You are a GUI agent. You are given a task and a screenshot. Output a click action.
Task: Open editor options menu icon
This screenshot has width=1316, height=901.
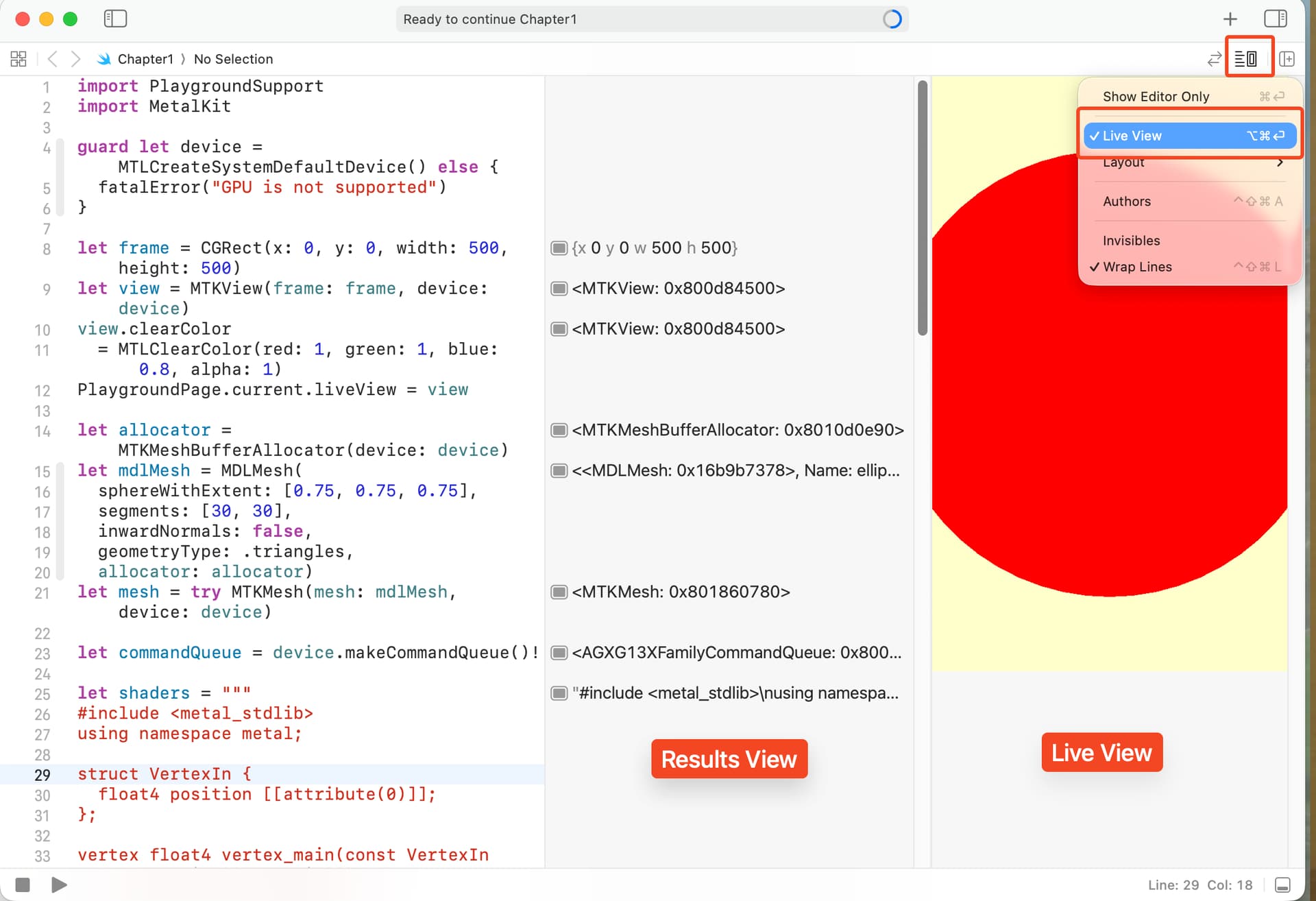point(1245,59)
